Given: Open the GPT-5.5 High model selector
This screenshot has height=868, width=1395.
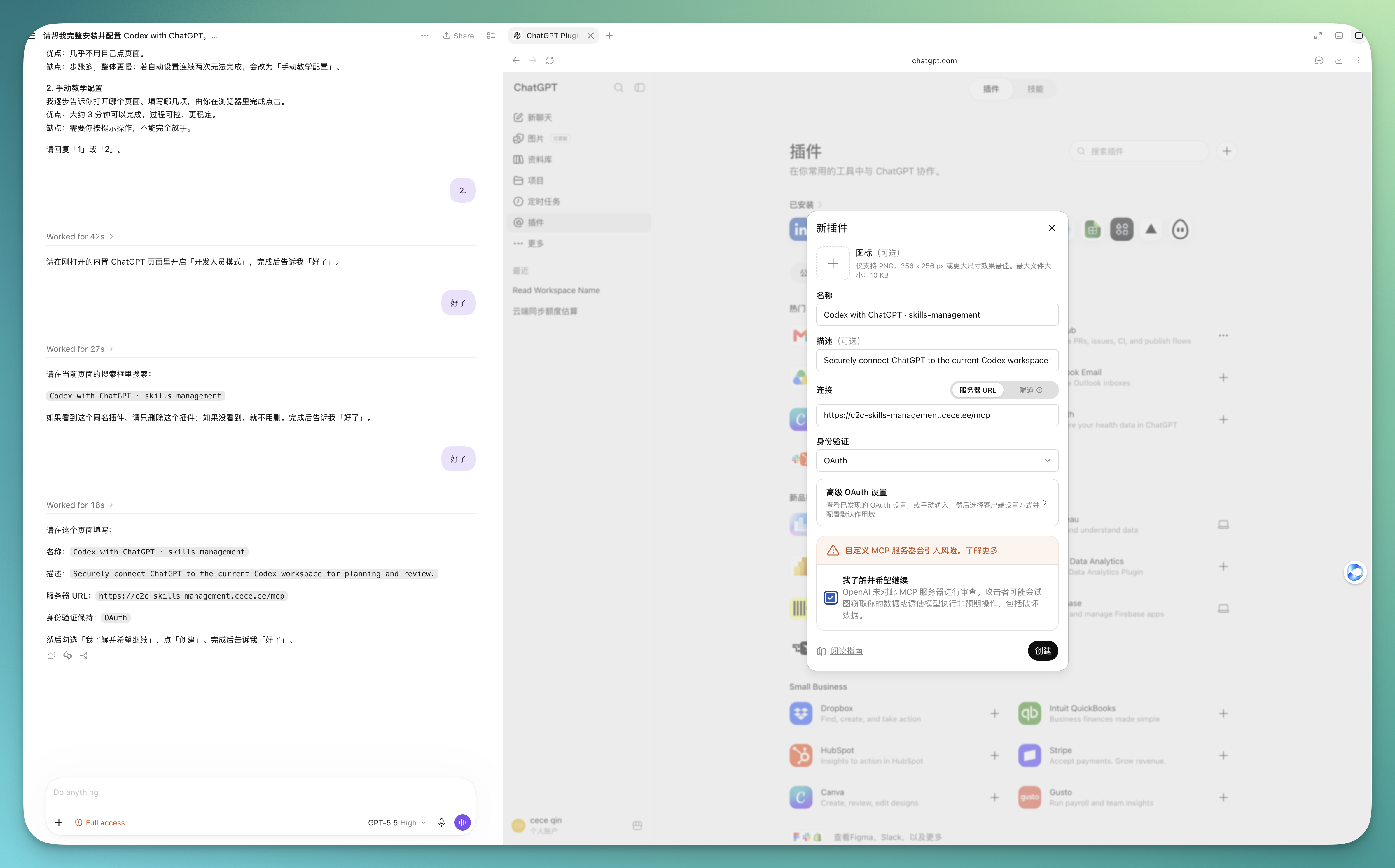Looking at the screenshot, I should click(x=397, y=823).
